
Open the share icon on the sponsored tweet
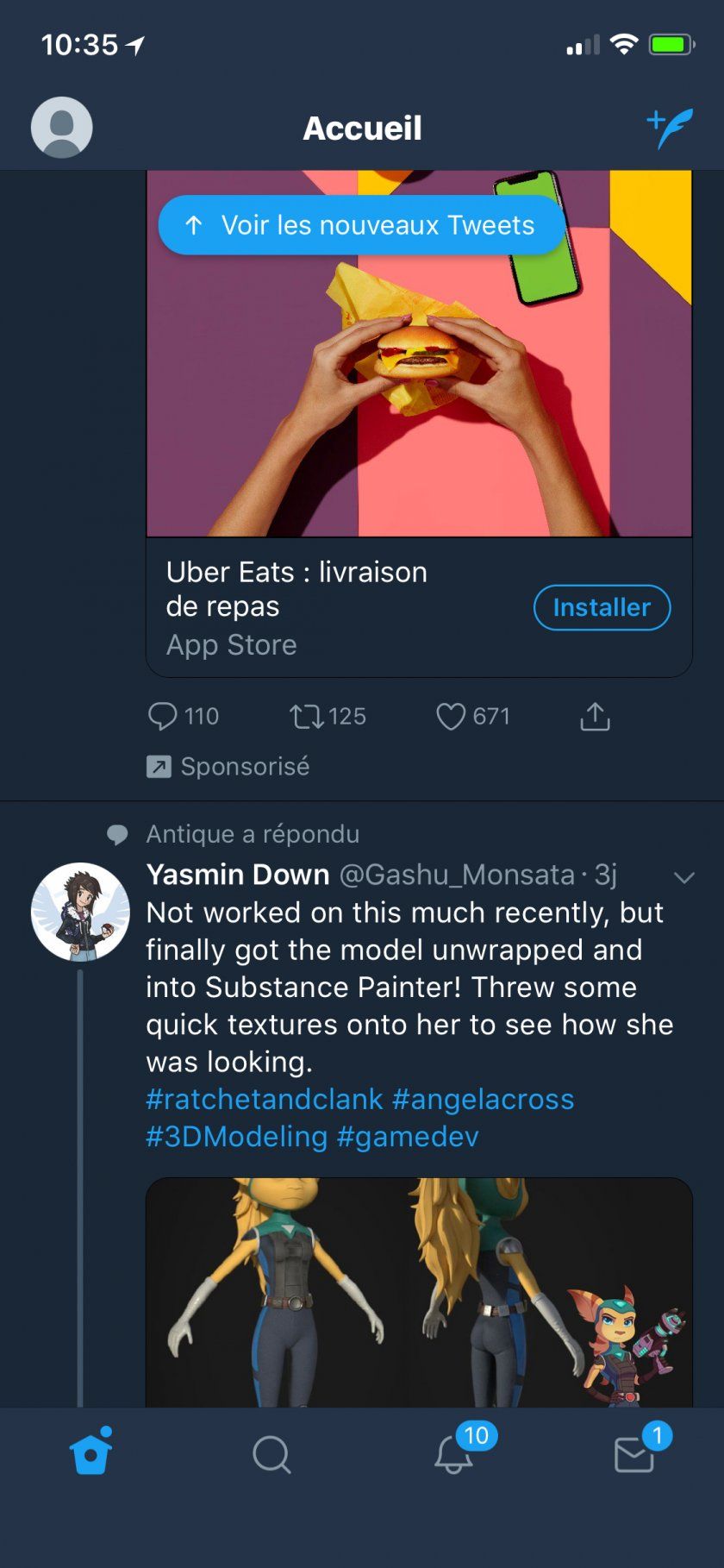click(595, 716)
